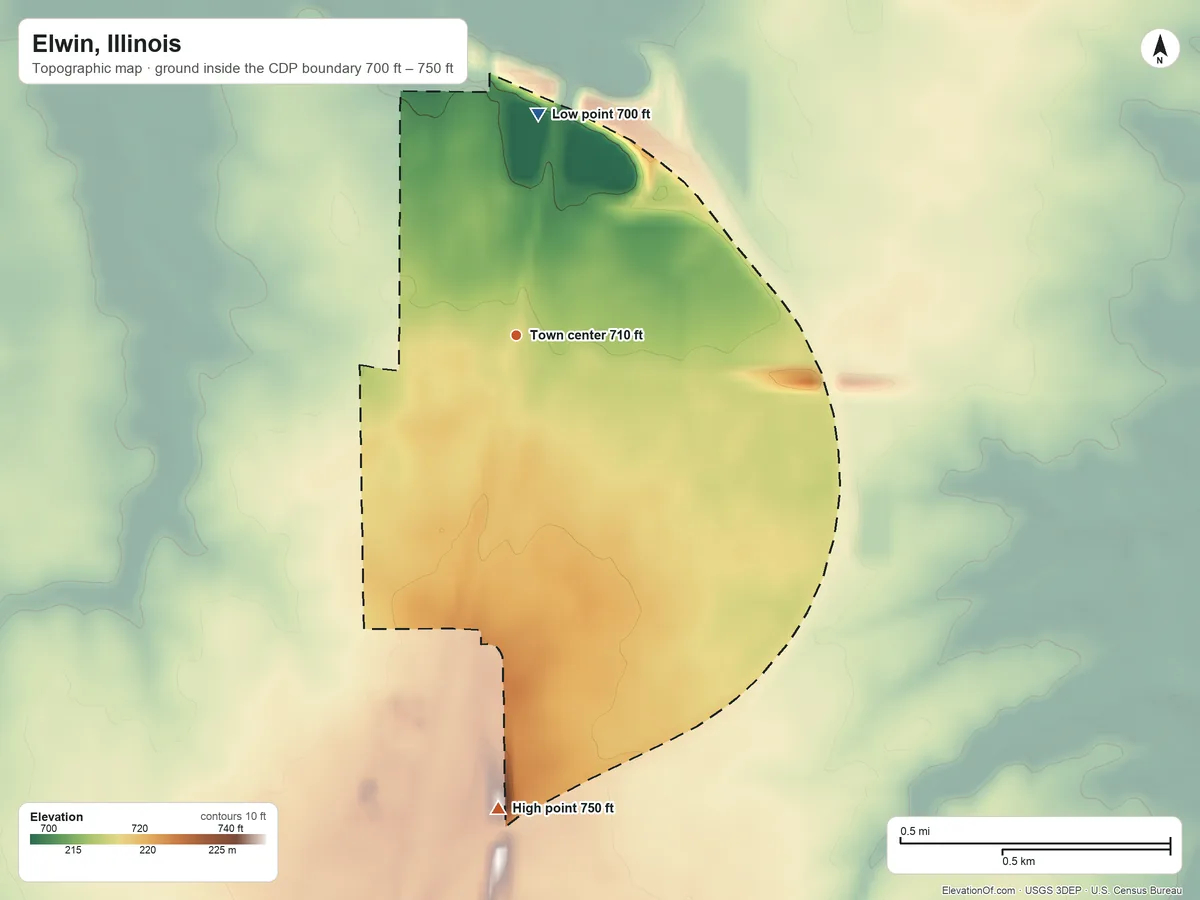The height and width of the screenshot is (900, 1200).
Task: Click the 'USGS 3DEP' attribution text
Action: tap(1053, 890)
